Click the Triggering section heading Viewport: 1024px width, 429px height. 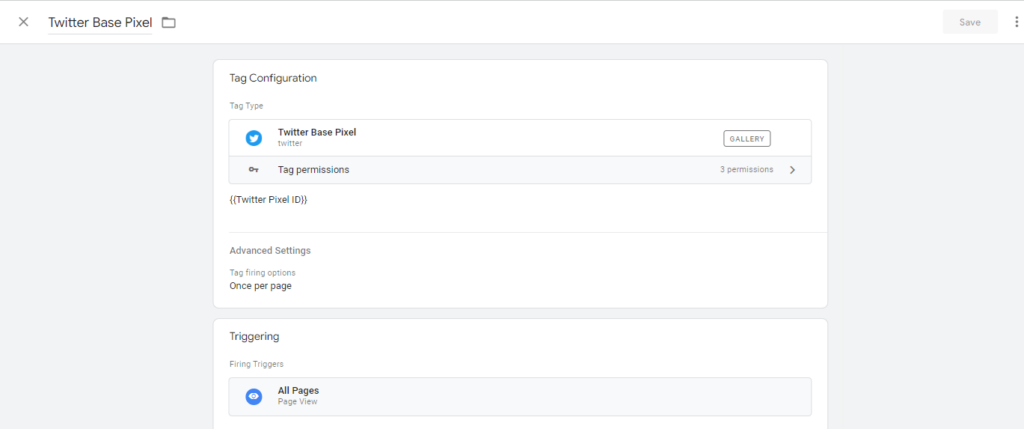point(254,337)
